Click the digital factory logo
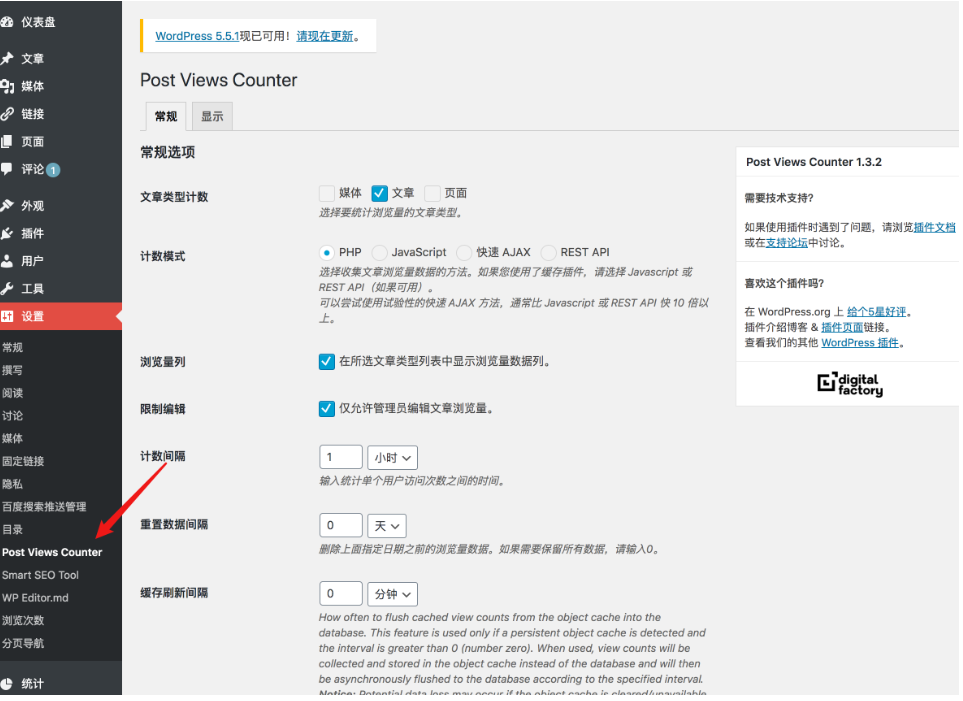This screenshot has height=701, width=963. [x=850, y=384]
